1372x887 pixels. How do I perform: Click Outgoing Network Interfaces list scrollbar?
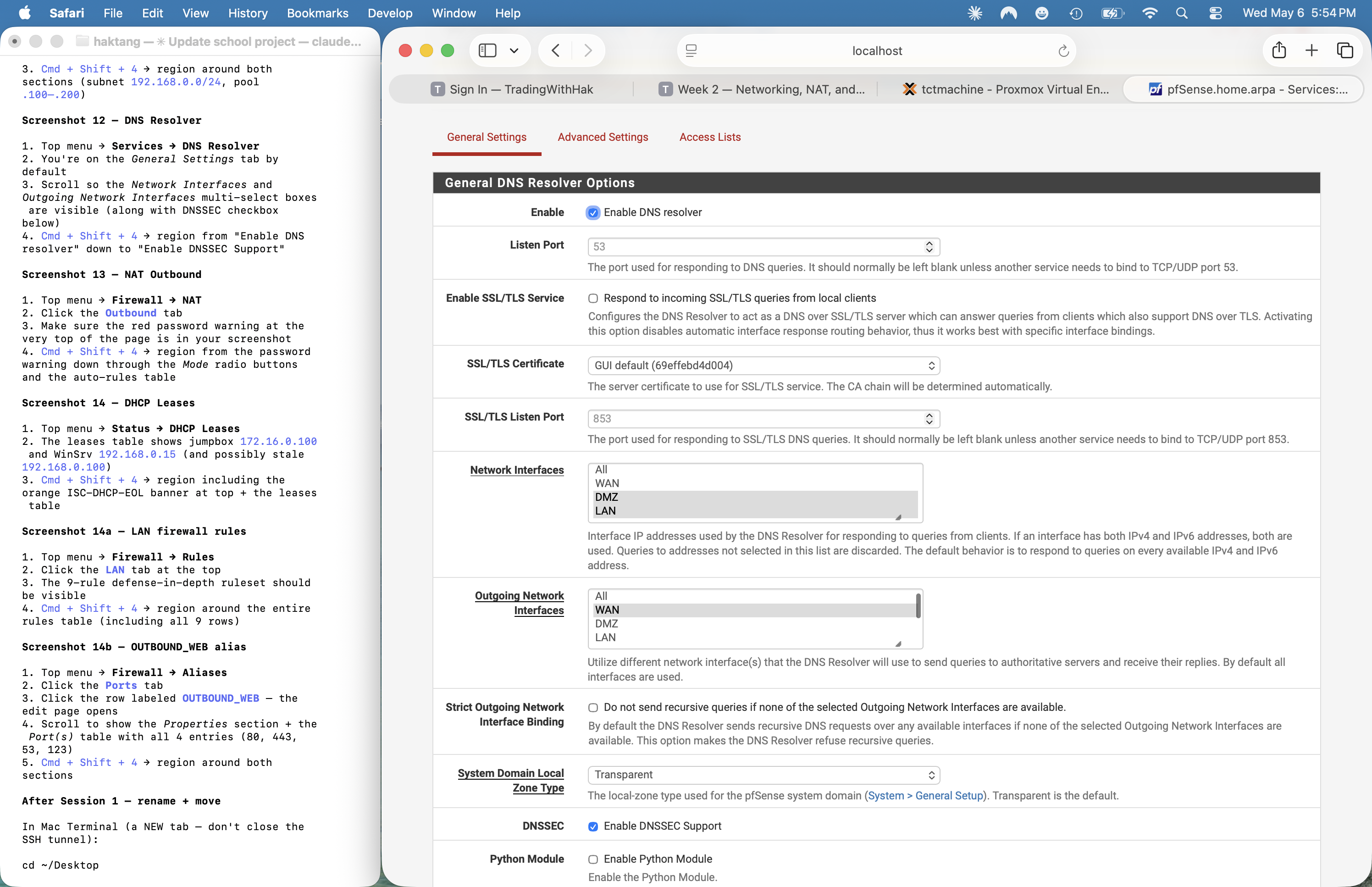point(918,606)
